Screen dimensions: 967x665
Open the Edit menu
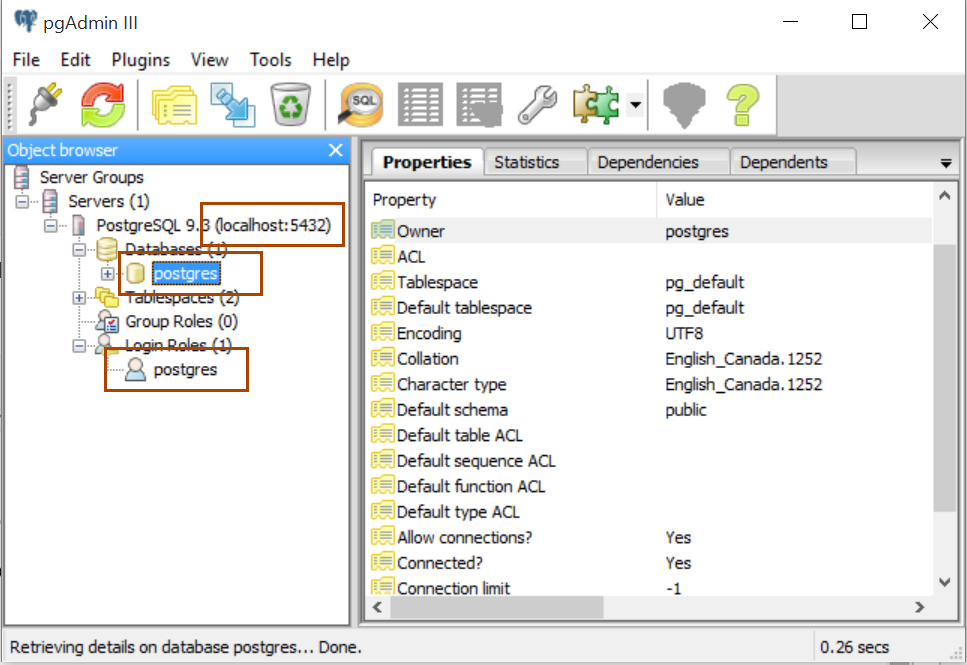pos(75,60)
